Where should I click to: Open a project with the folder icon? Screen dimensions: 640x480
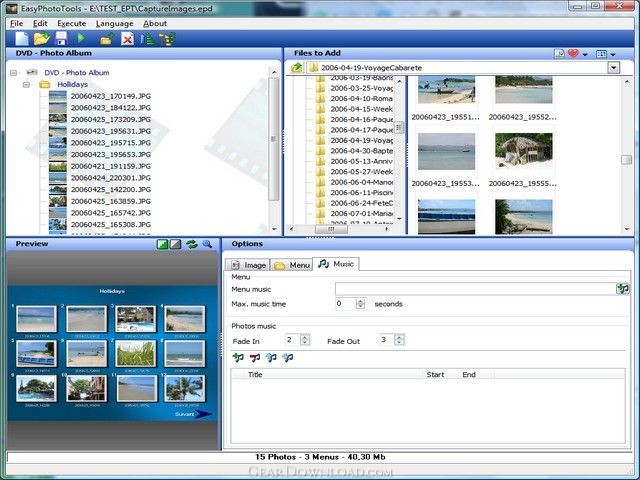pos(42,39)
